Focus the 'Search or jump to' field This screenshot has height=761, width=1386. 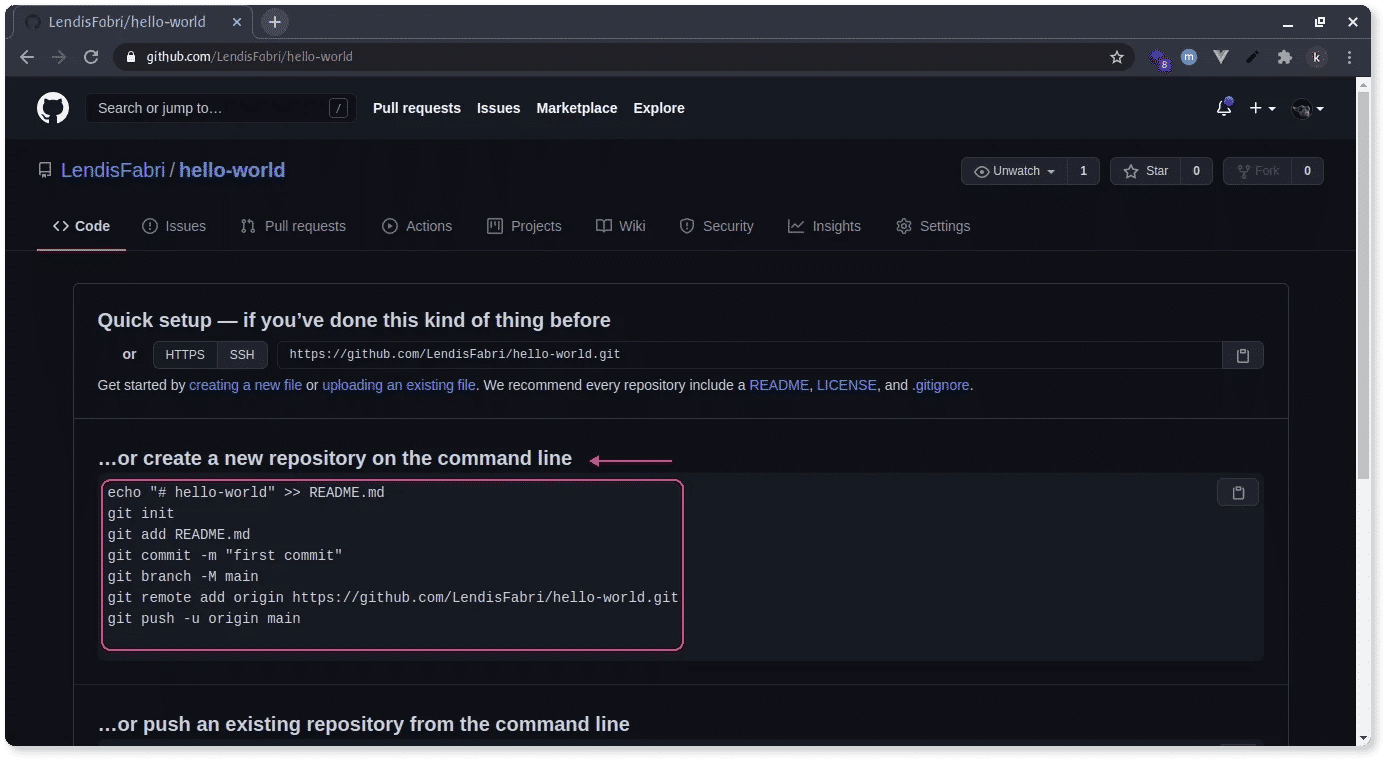click(x=221, y=108)
